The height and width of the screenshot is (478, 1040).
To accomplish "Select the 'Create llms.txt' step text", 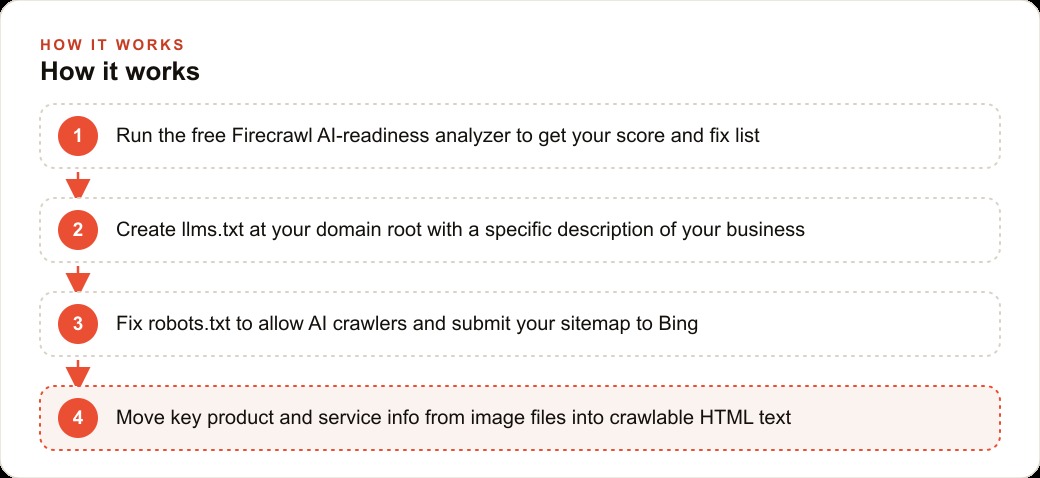I will click(460, 230).
